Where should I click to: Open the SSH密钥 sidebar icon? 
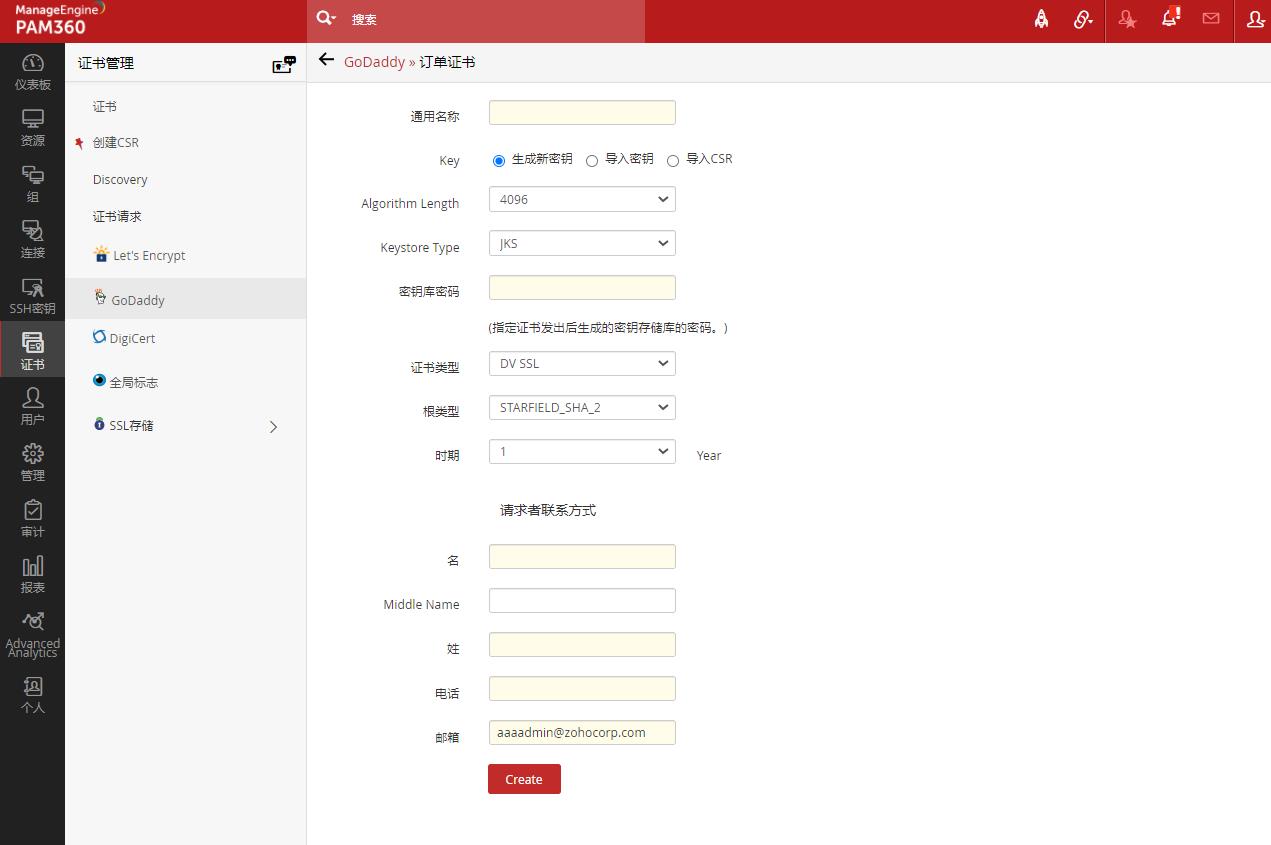point(32,296)
